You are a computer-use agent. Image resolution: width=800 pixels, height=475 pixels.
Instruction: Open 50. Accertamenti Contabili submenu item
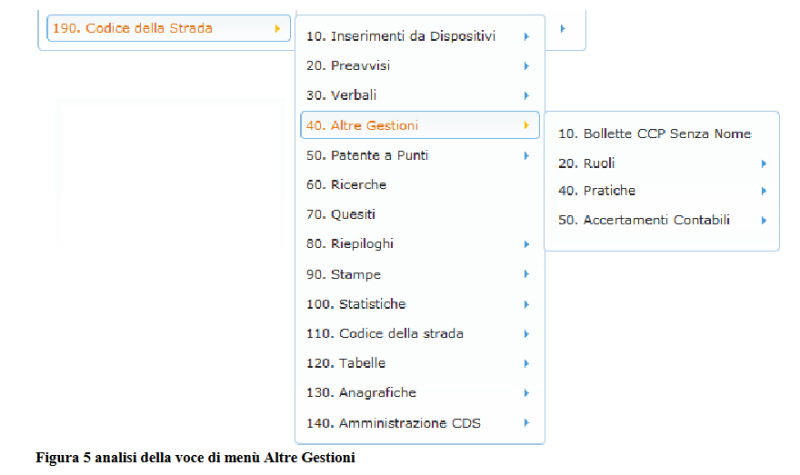(x=644, y=220)
